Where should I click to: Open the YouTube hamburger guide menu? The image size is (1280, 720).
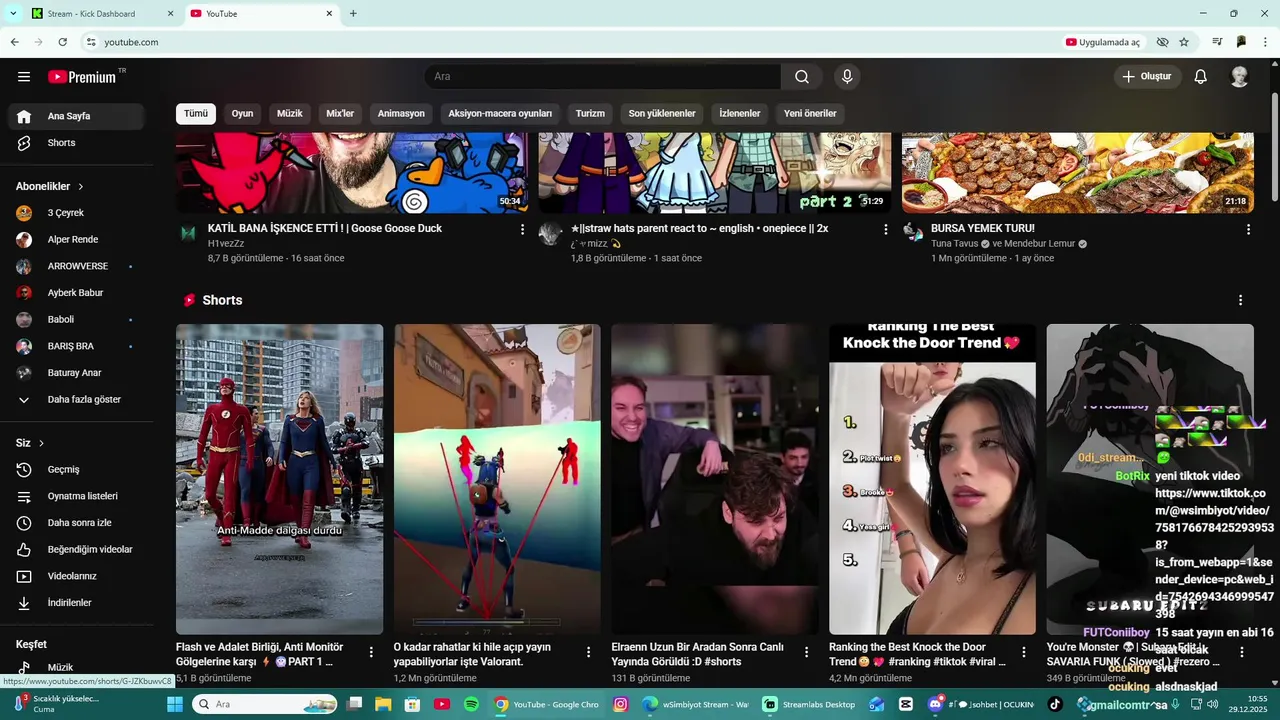(24, 77)
